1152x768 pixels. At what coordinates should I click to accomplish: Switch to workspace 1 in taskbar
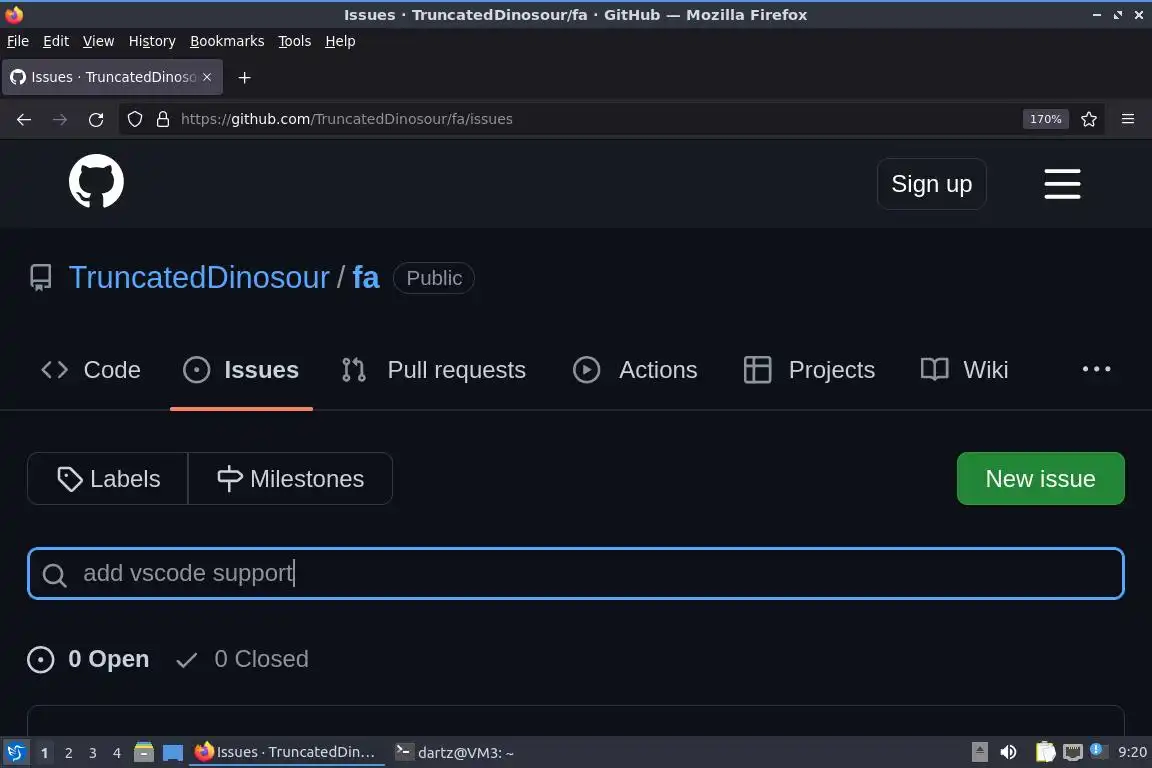click(x=44, y=753)
